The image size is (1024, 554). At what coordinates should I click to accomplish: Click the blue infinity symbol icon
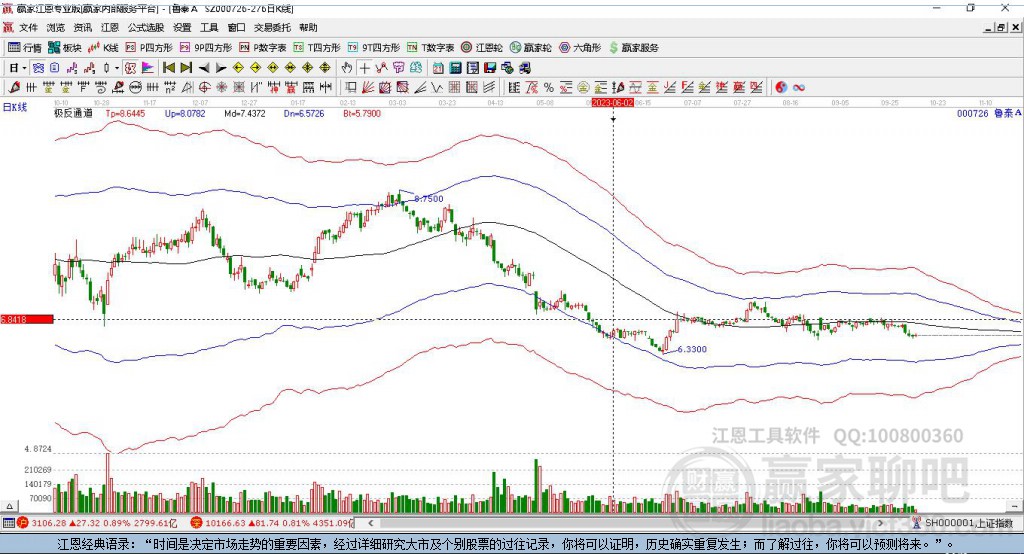pos(799,88)
